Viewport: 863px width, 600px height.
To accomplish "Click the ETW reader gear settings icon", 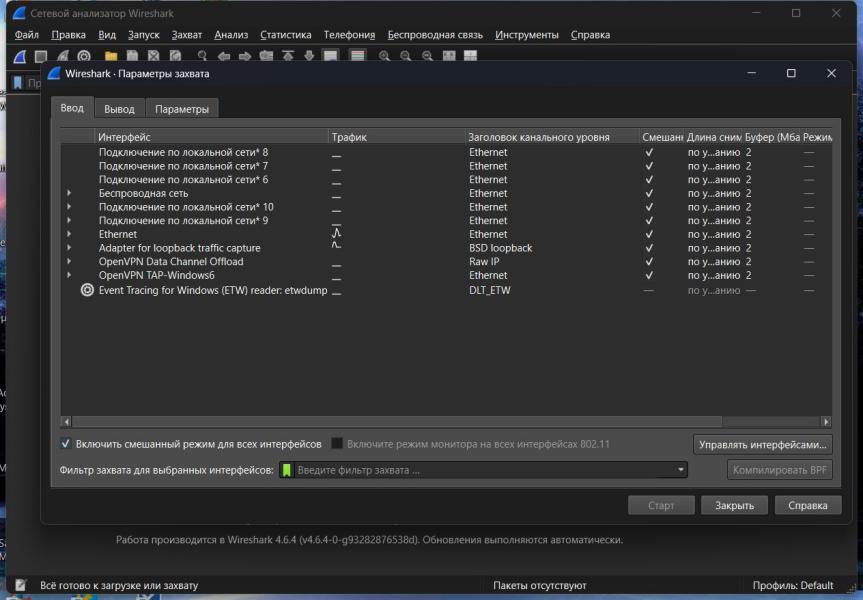I will pos(87,289).
